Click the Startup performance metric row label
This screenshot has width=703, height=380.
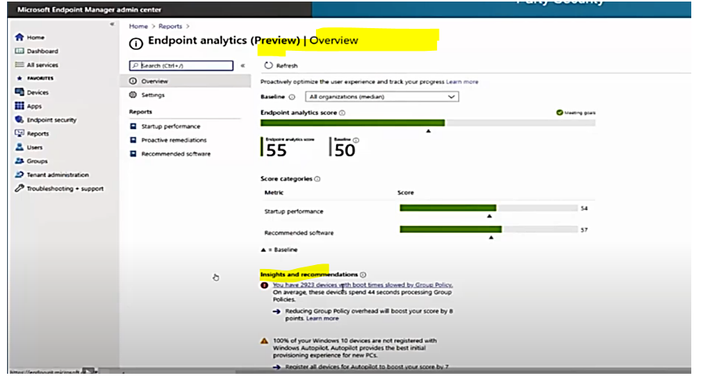tap(294, 212)
